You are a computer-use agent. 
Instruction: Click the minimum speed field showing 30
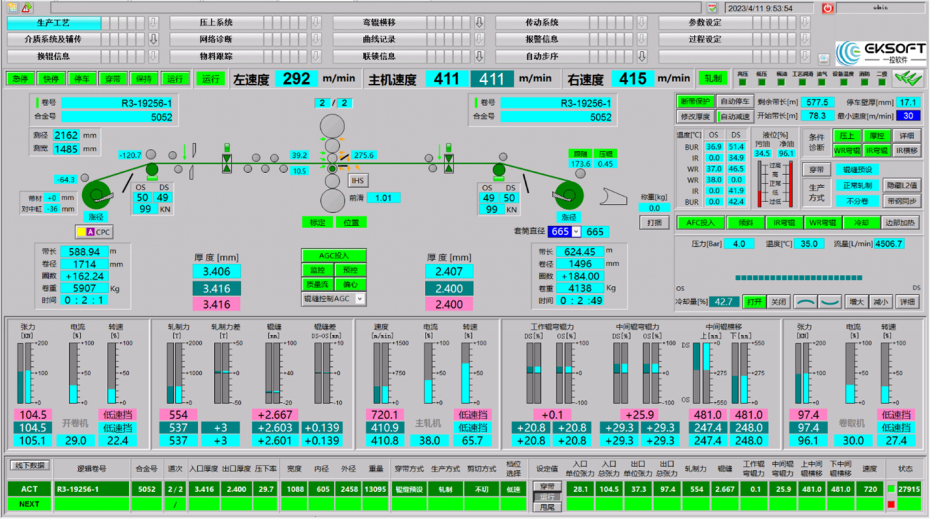click(x=908, y=116)
